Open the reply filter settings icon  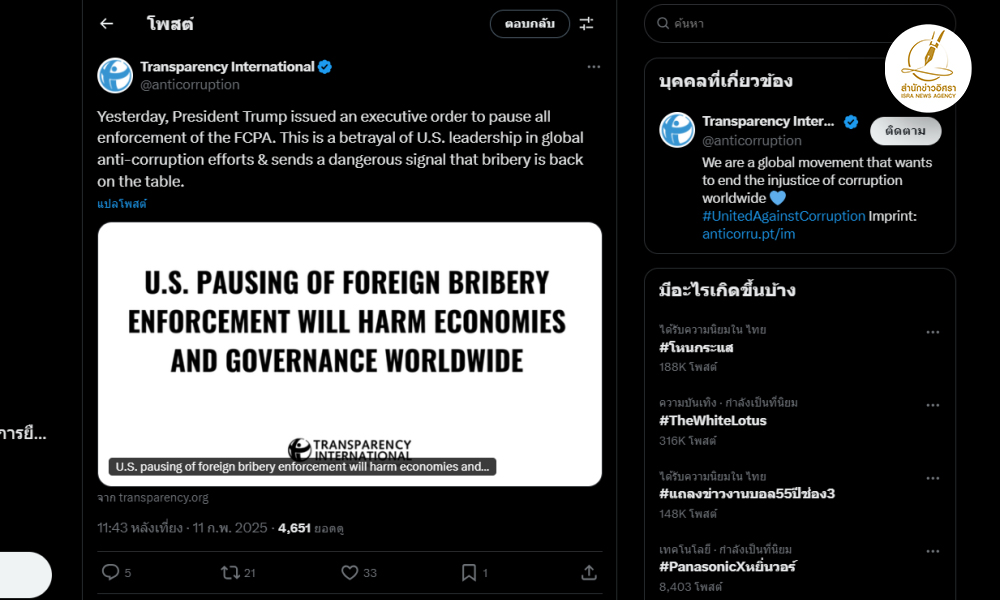(x=587, y=24)
